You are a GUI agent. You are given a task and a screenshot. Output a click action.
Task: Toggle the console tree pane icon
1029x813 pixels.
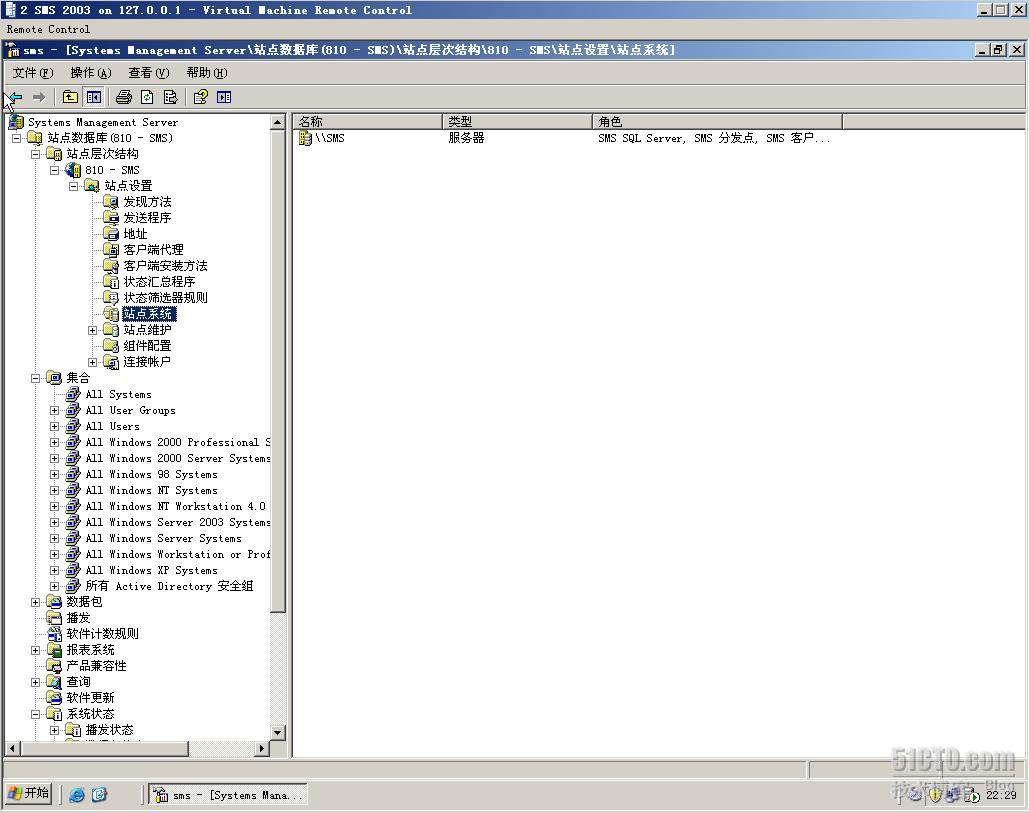(94, 97)
